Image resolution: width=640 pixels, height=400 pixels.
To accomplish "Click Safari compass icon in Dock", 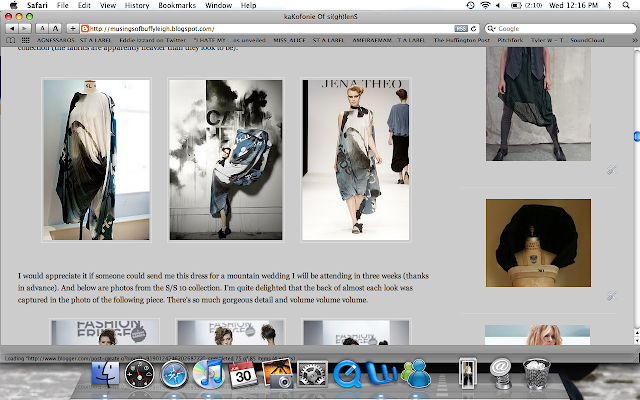I will pyautogui.click(x=174, y=374).
